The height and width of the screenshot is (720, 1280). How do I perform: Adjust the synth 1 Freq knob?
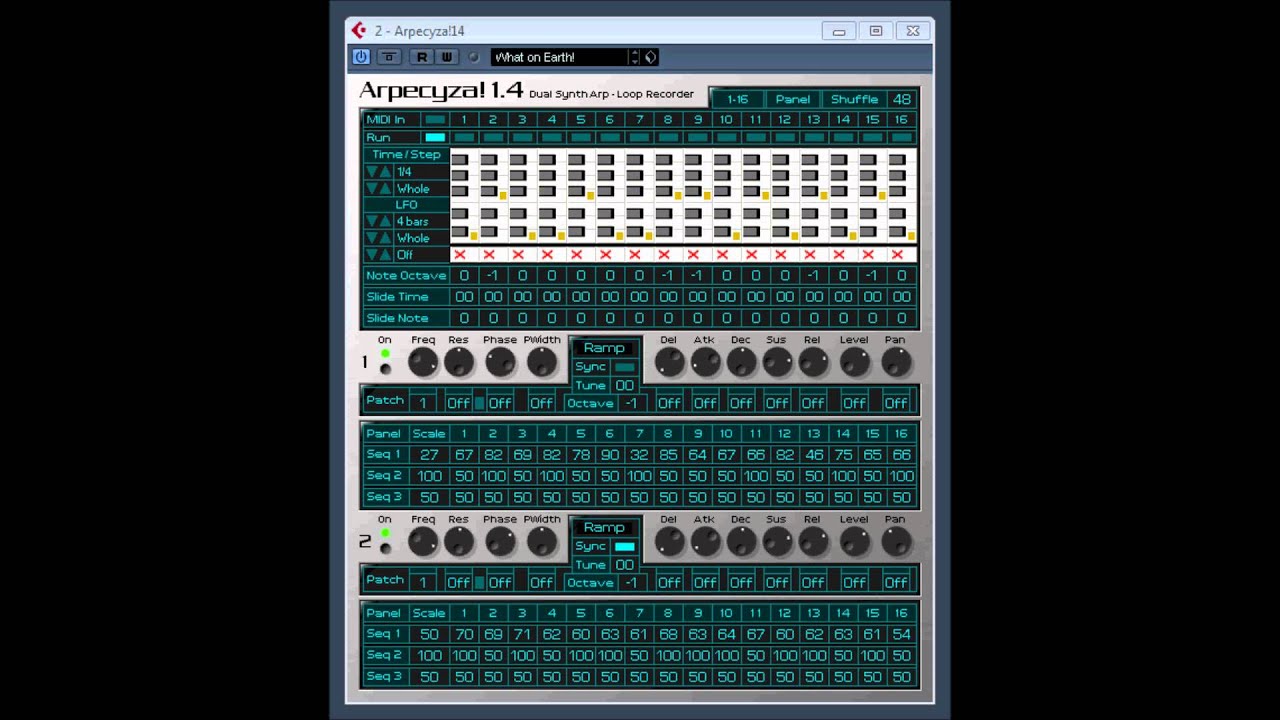(423, 363)
